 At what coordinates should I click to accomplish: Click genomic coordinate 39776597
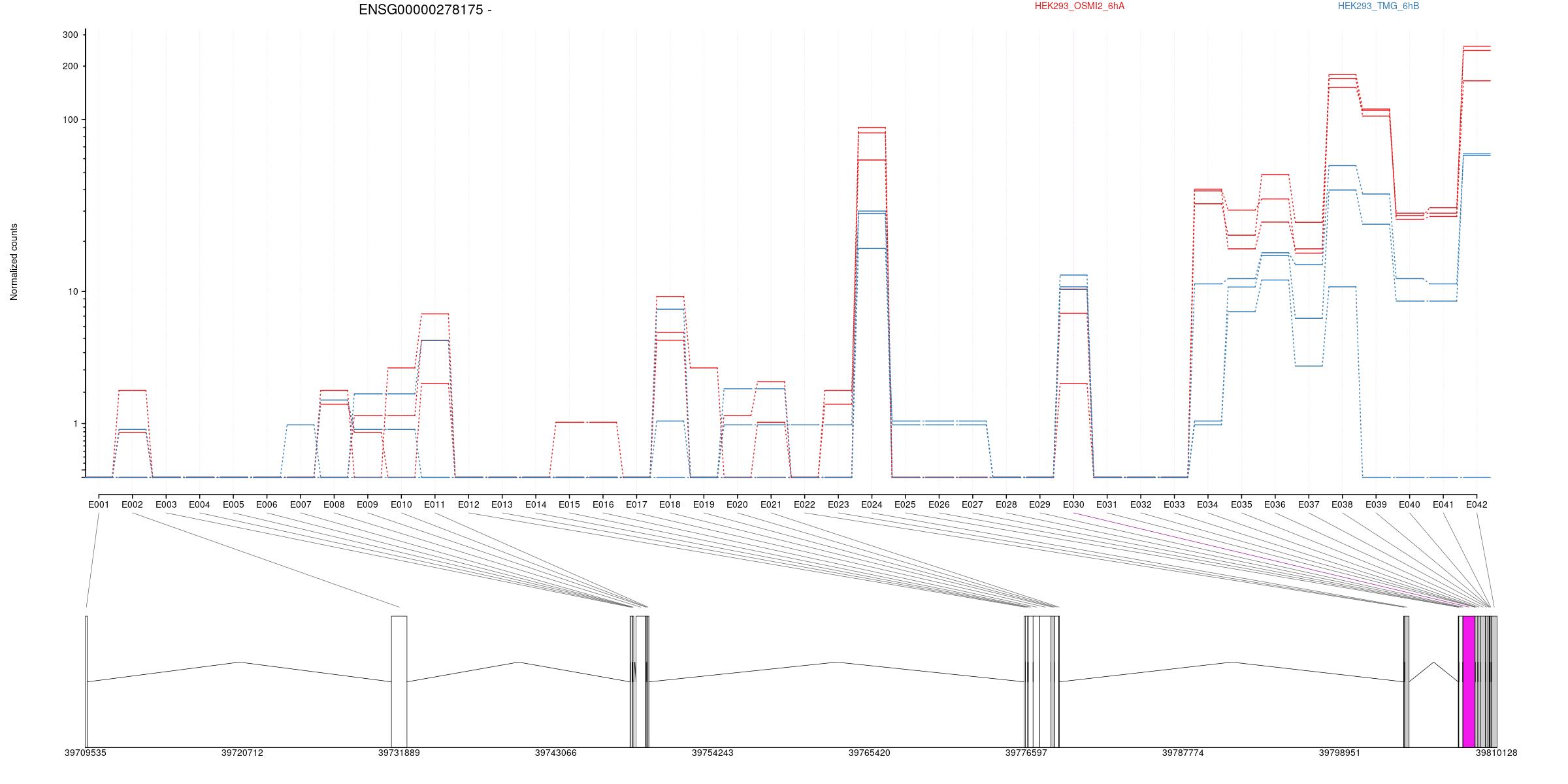1026,753
